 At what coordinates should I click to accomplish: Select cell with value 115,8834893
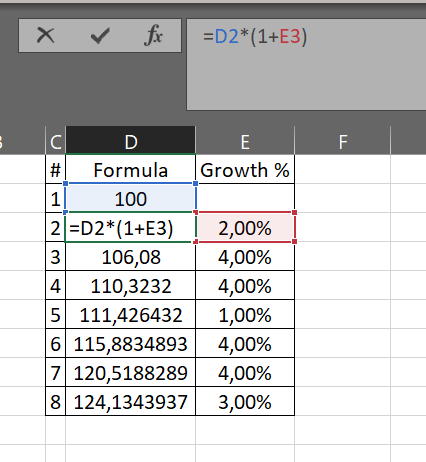point(131,344)
